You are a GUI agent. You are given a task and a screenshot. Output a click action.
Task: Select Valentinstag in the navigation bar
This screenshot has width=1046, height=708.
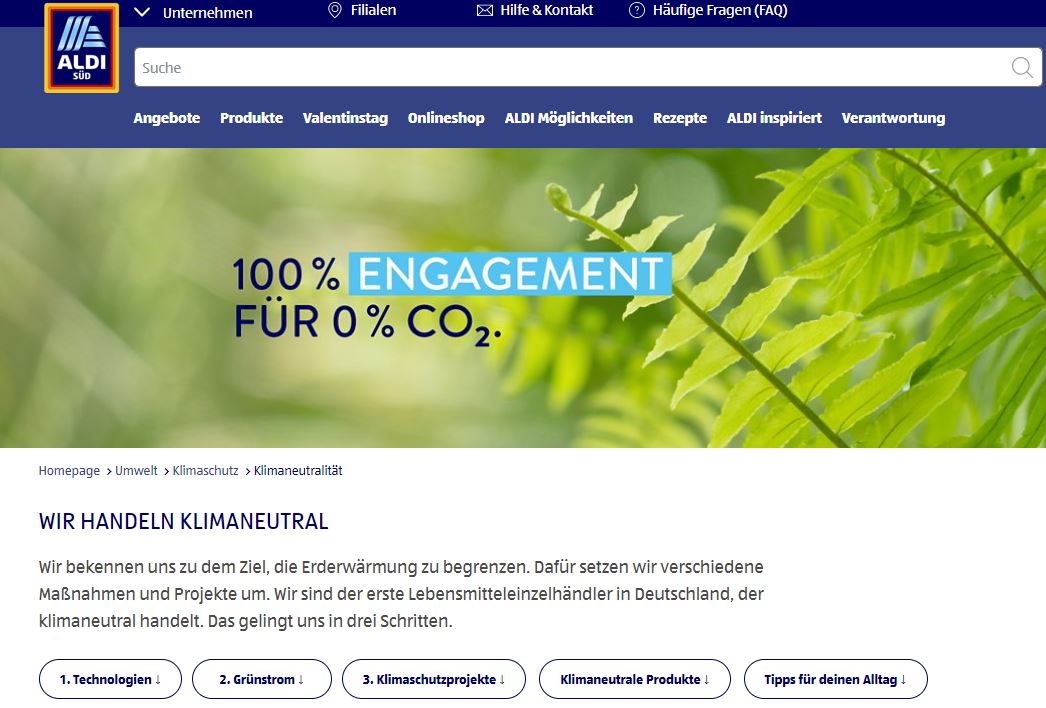click(345, 117)
